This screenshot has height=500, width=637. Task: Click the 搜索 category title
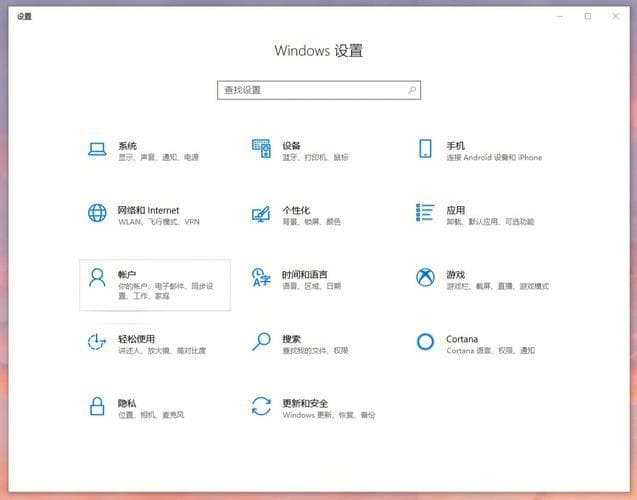pyautogui.click(x=291, y=339)
